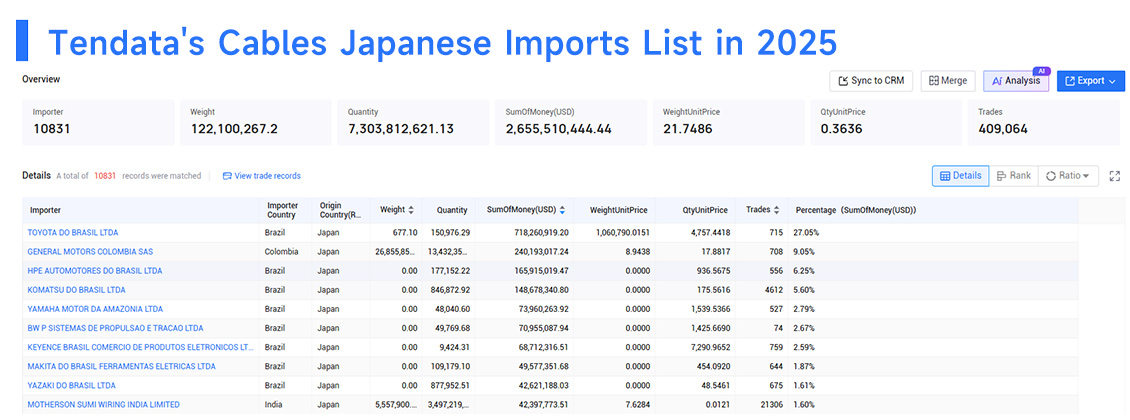Click the Origin Country column header

pos(339,210)
